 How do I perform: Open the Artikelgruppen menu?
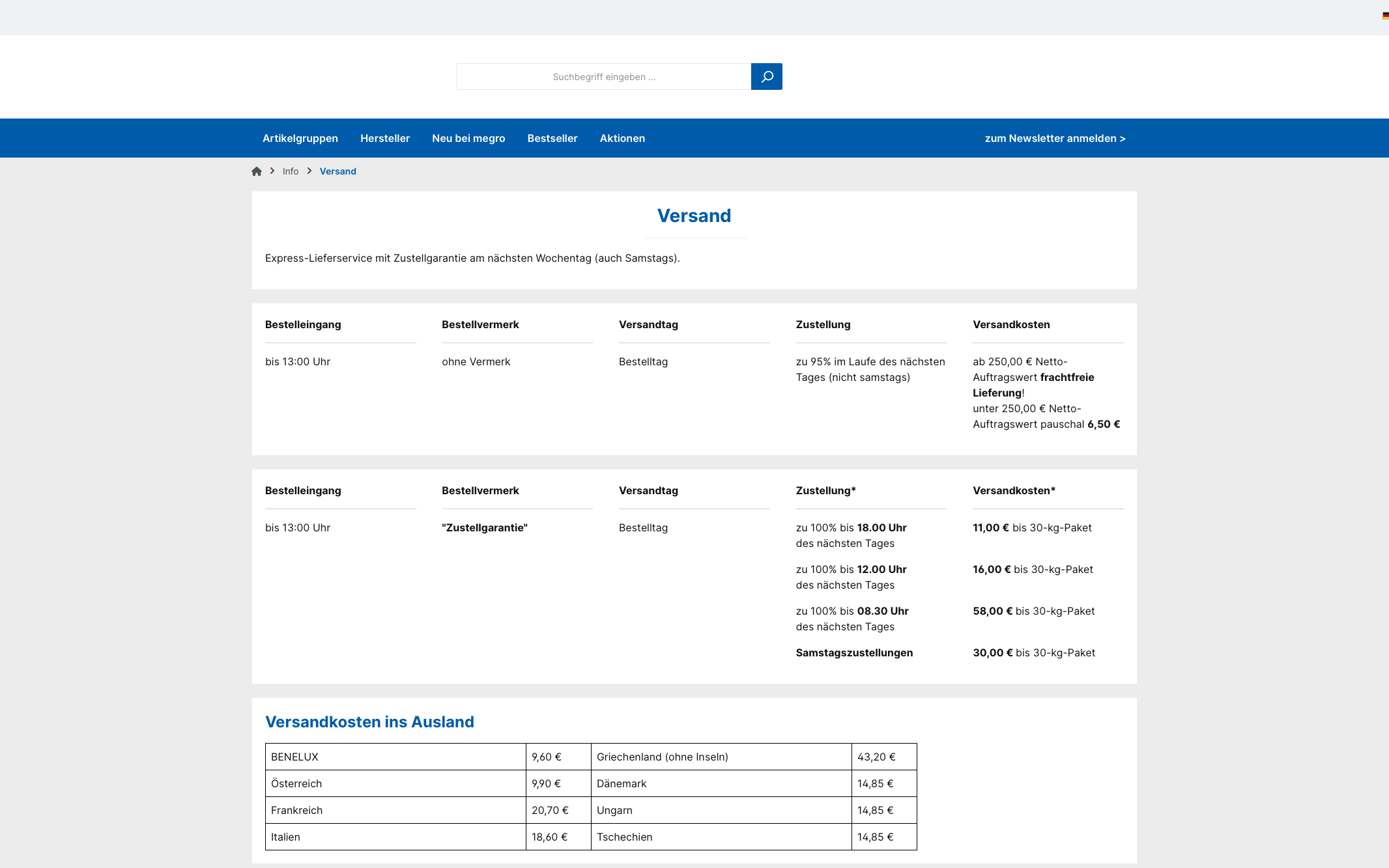click(x=300, y=138)
